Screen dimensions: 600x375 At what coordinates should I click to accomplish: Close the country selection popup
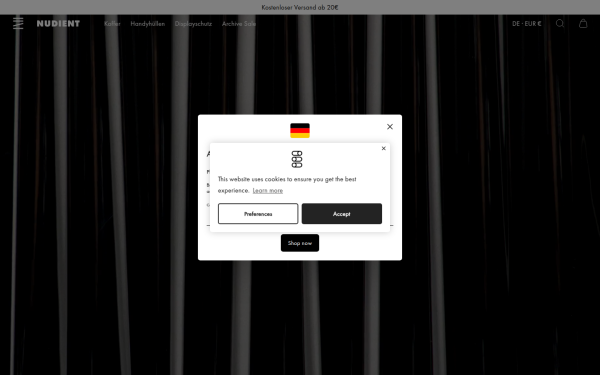point(390,127)
